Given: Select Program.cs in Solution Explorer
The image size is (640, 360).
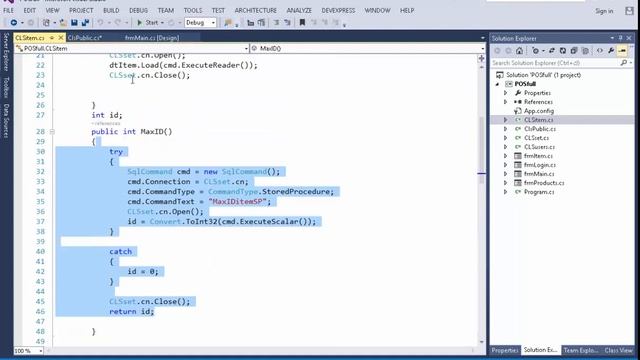Looking at the screenshot, I should click(x=539, y=192).
